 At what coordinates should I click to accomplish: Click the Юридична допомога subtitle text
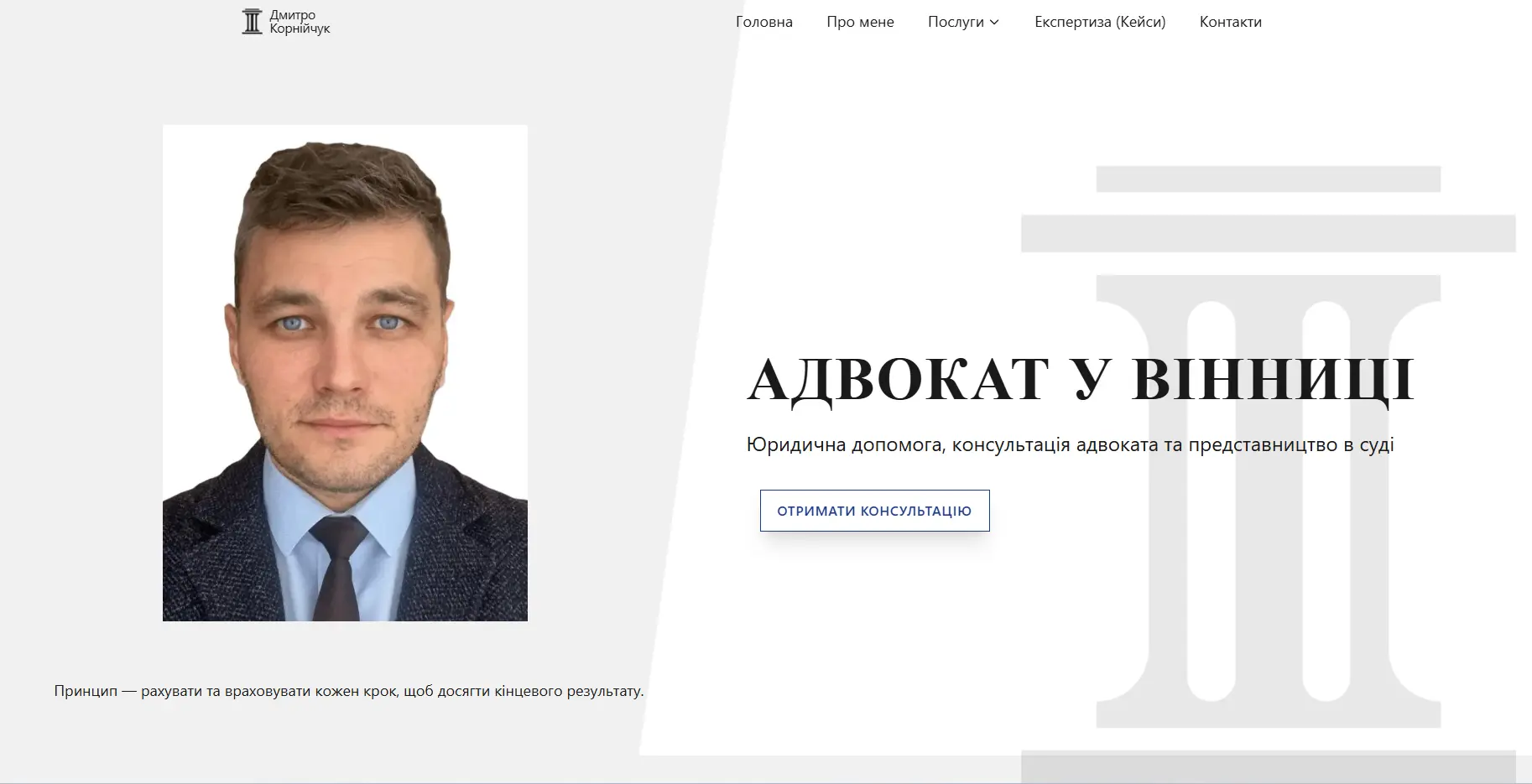[844, 444]
